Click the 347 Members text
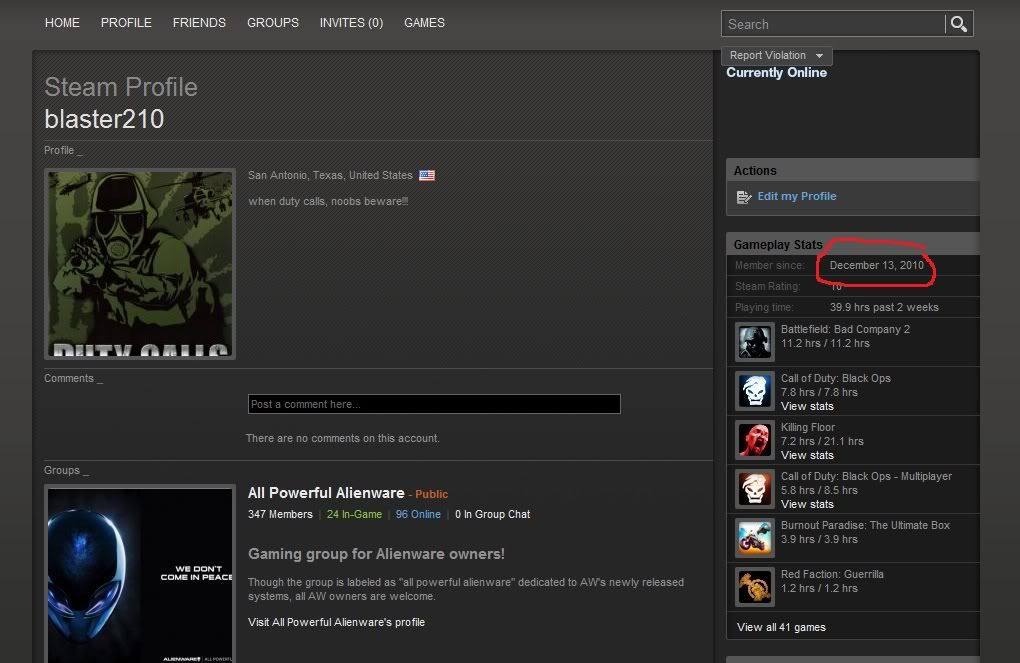 [280, 515]
